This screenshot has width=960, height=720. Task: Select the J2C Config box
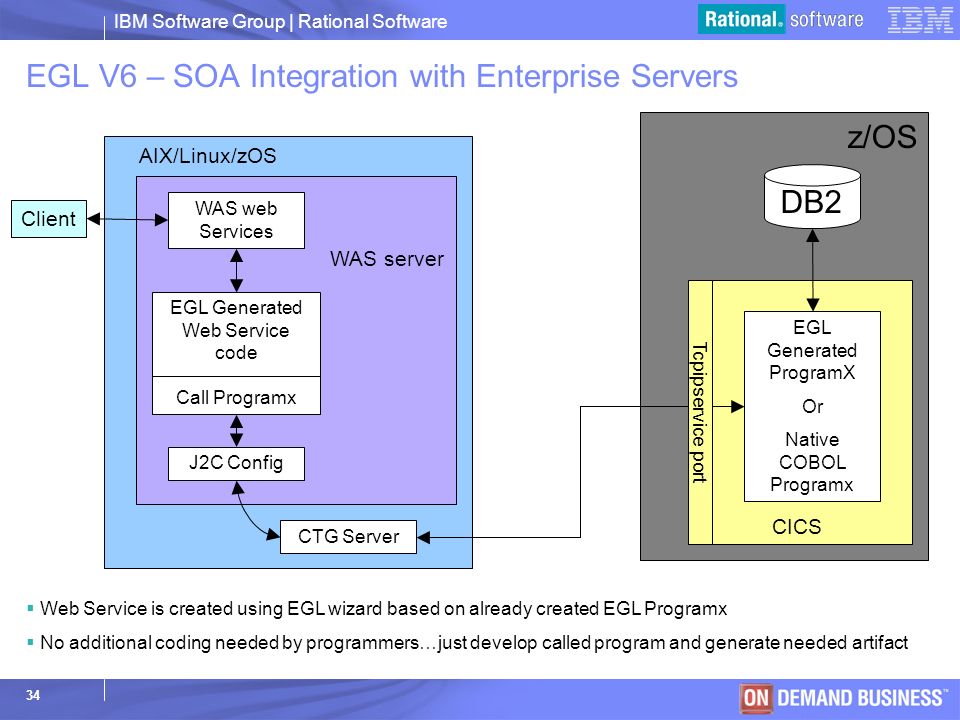point(236,463)
